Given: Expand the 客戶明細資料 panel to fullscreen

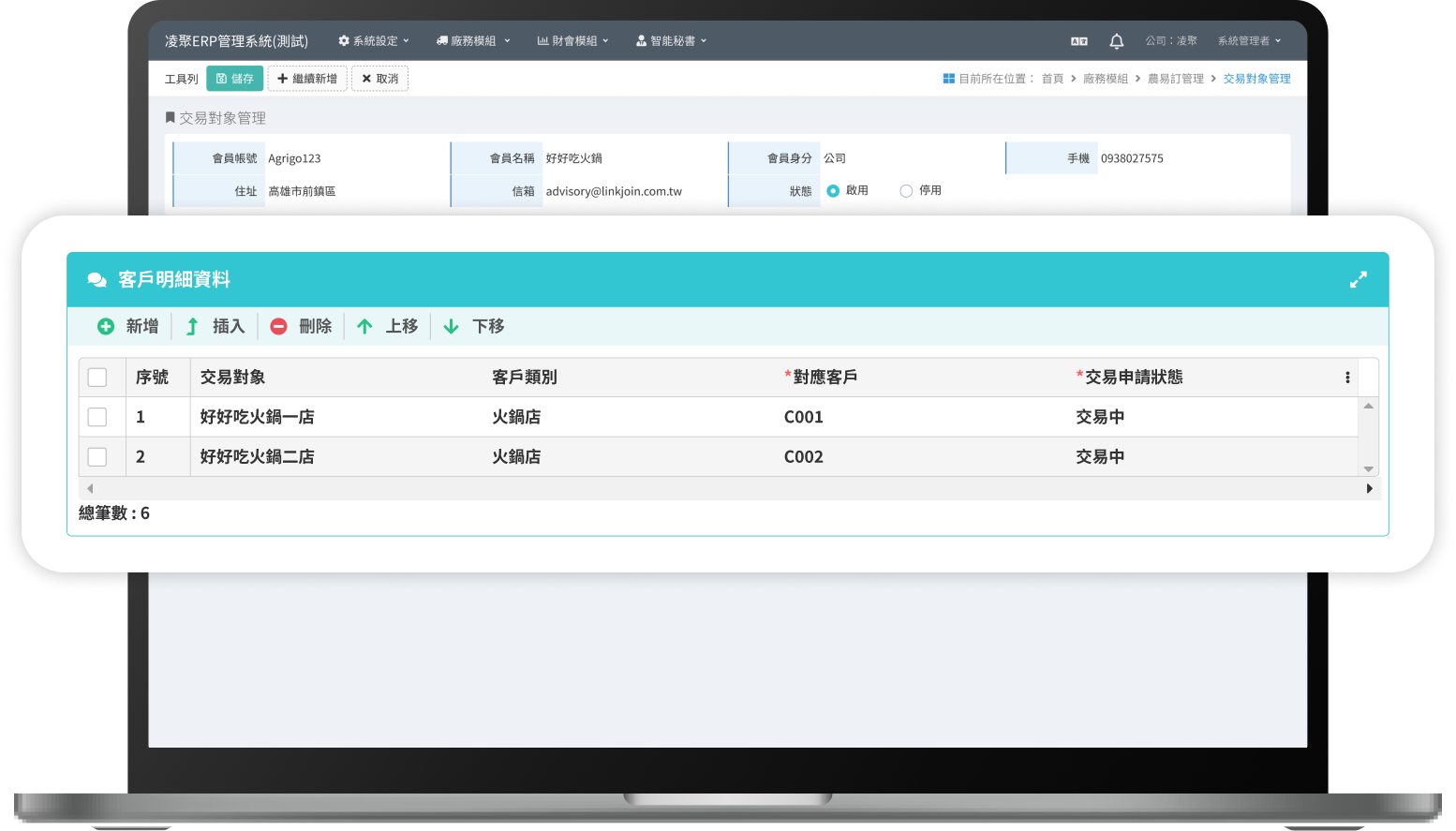Looking at the screenshot, I should point(1359,279).
